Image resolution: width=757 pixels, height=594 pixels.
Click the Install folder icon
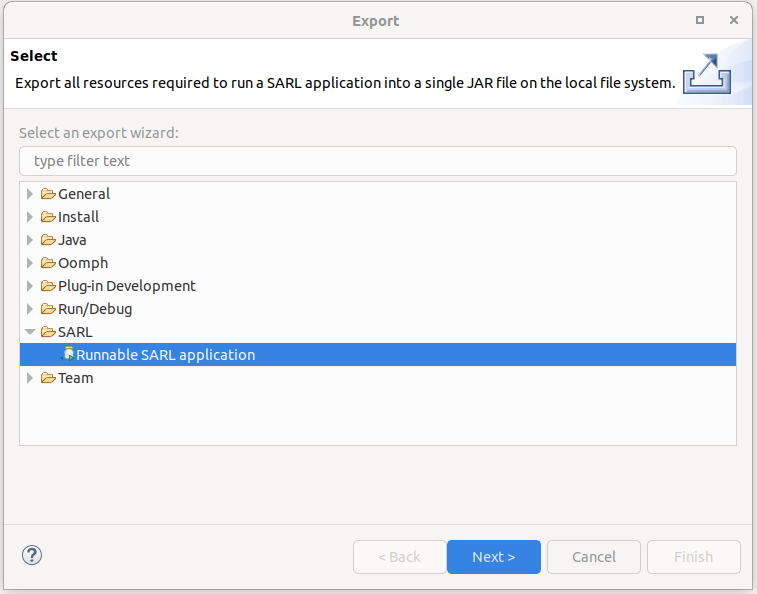pyautogui.click(x=48, y=217)
